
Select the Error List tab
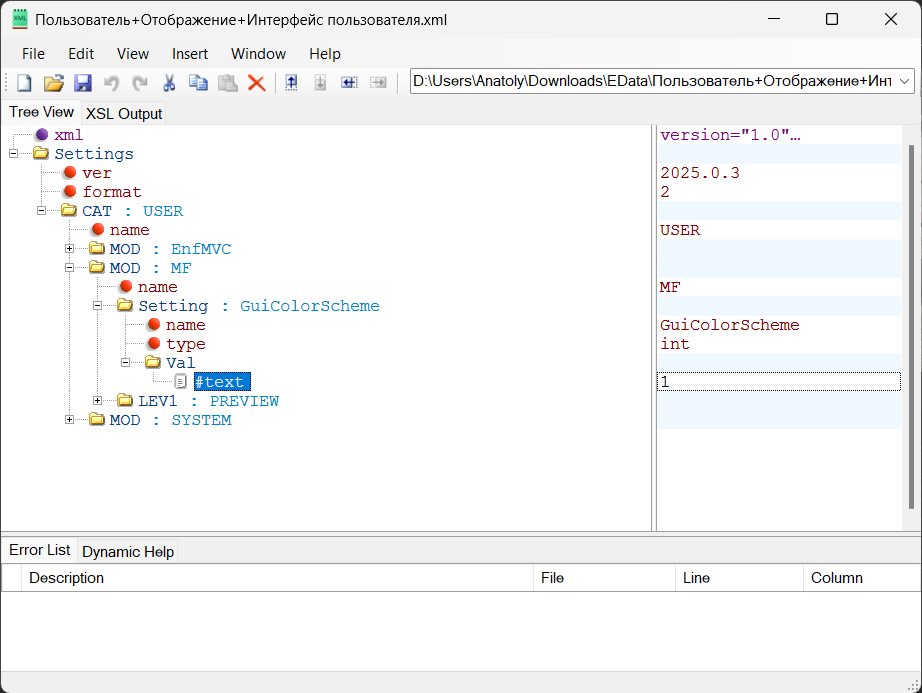coord(39,550)
